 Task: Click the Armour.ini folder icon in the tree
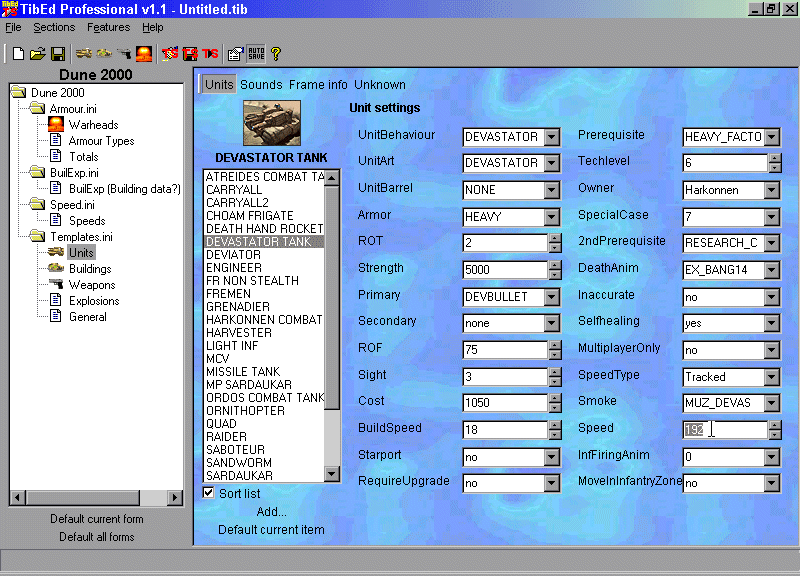(x=37, y=108)
